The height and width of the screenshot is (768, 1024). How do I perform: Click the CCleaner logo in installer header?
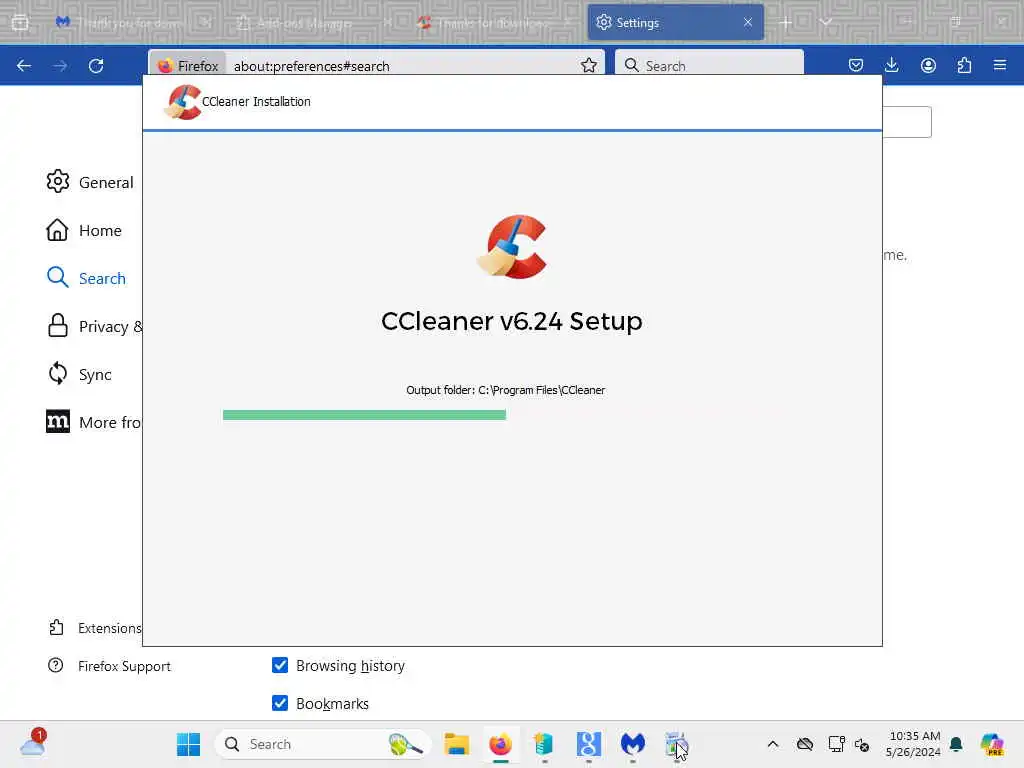pyautogui.click(x=183, y=102)
